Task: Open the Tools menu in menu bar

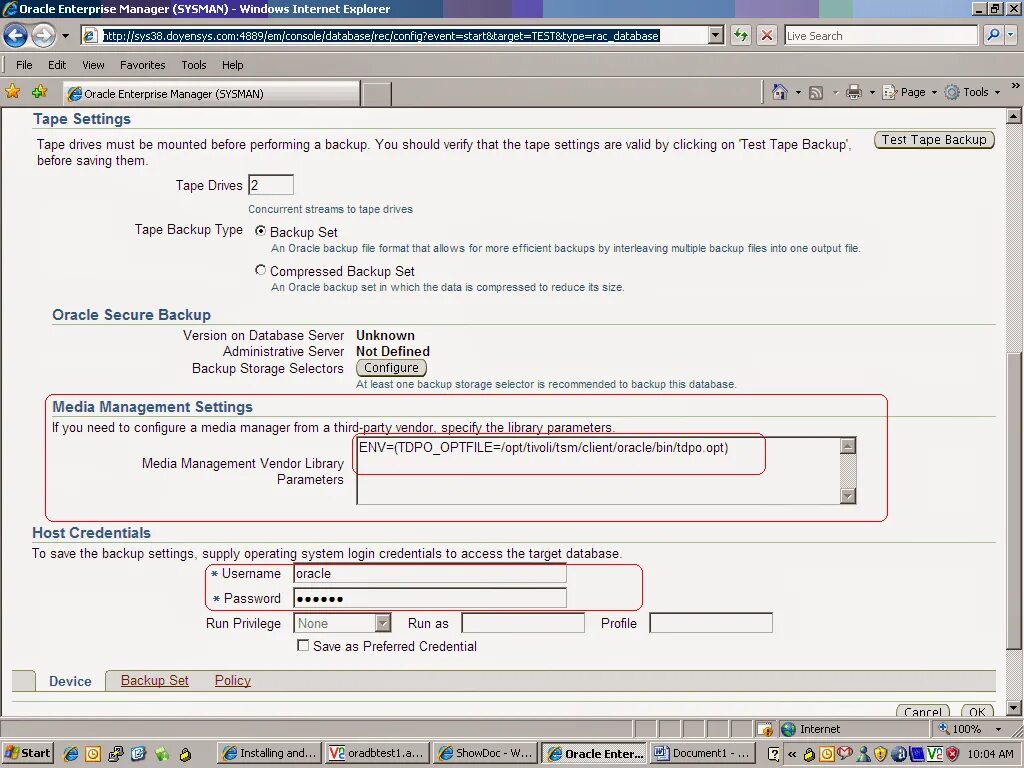Action: click(x=194, y=65)
